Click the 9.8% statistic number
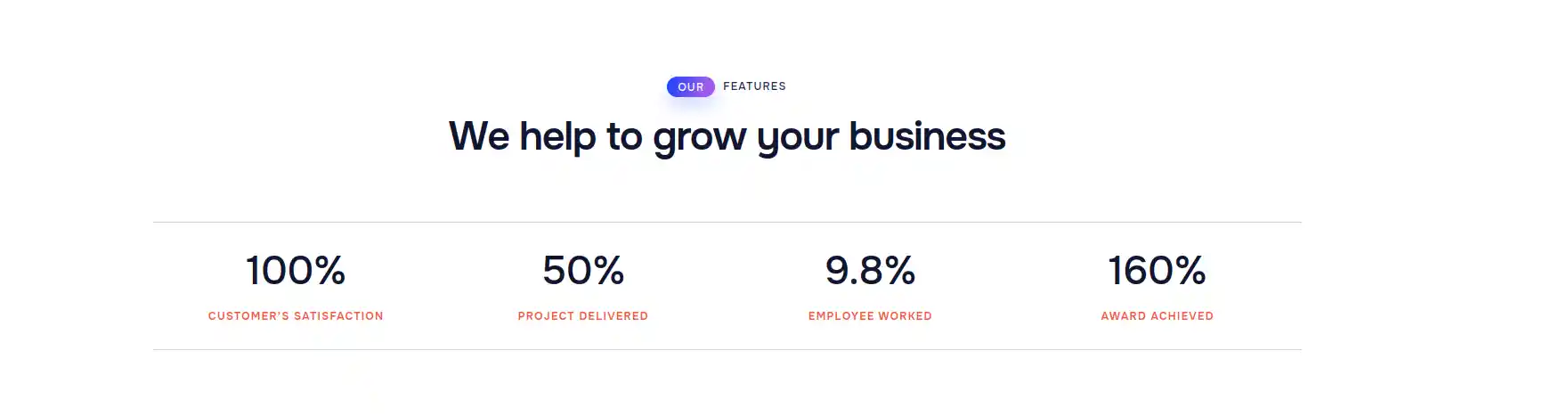Image resolution: width=1568 pixels, height=416 pixels. 870,271
